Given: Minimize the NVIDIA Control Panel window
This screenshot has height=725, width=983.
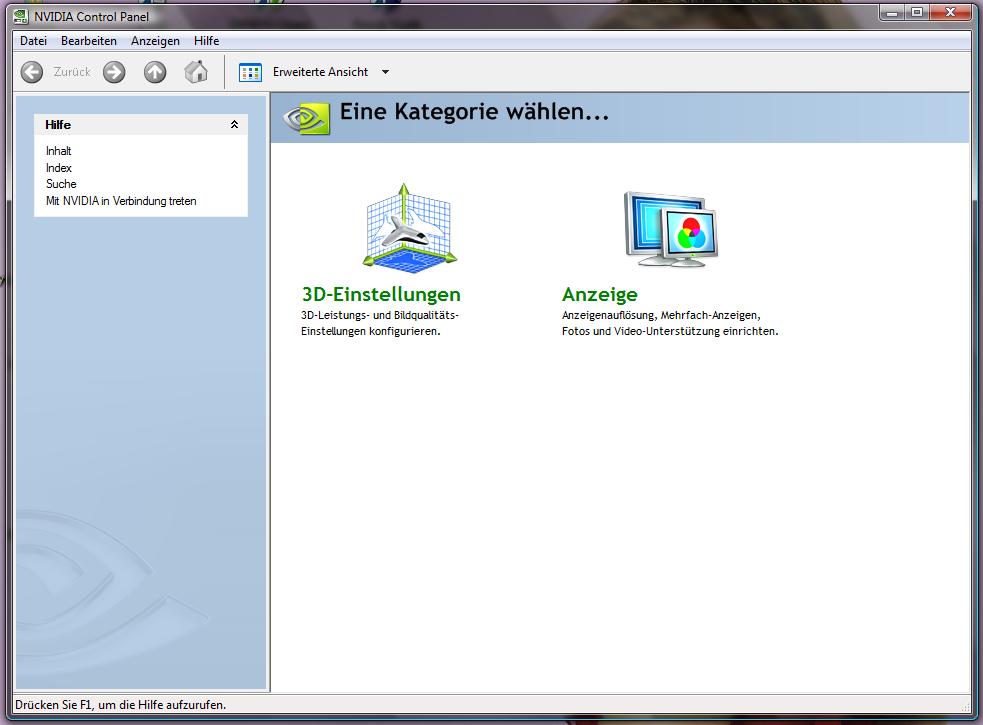Looking at the screenshot, I should tap(891, 12).
